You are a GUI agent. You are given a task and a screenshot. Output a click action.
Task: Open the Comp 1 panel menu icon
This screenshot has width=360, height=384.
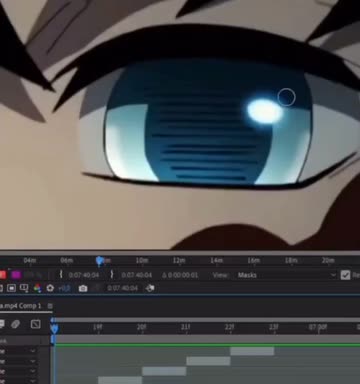50,306
